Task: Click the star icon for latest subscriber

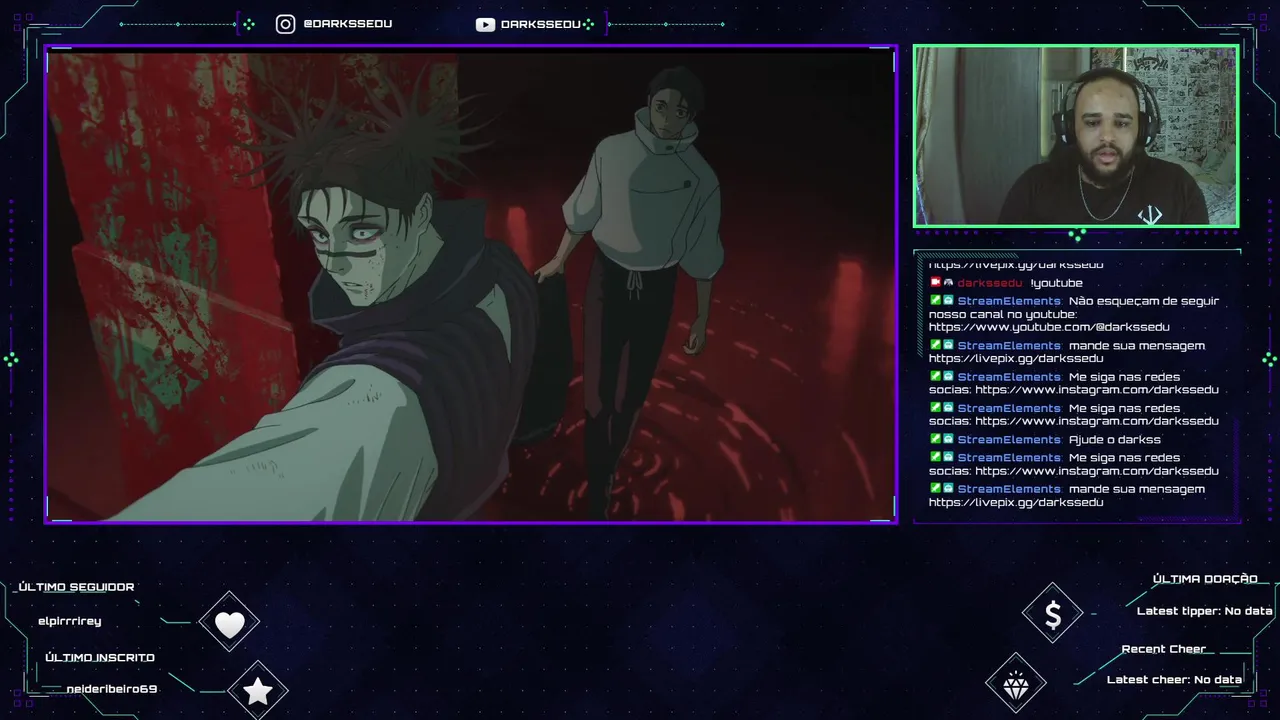Action: [258, 690]
